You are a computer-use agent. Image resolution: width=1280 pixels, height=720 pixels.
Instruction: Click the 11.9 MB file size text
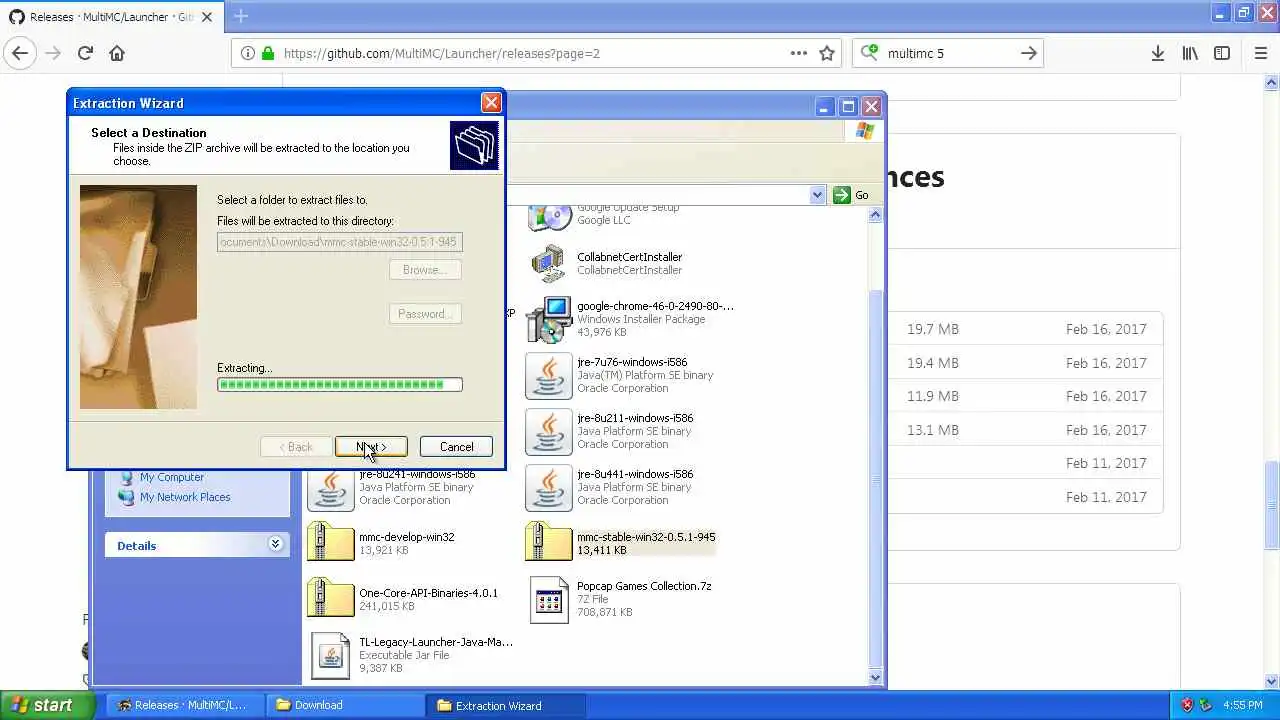point(933,396)
